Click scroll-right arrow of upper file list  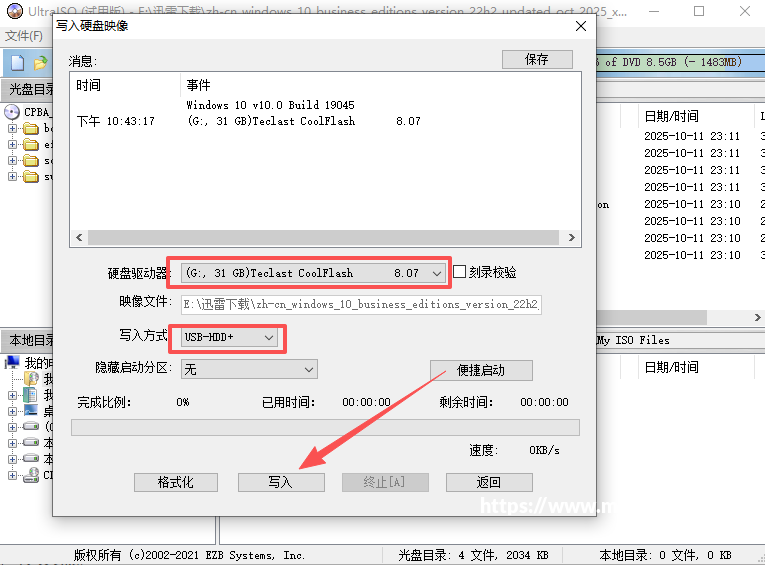point(757,317)
